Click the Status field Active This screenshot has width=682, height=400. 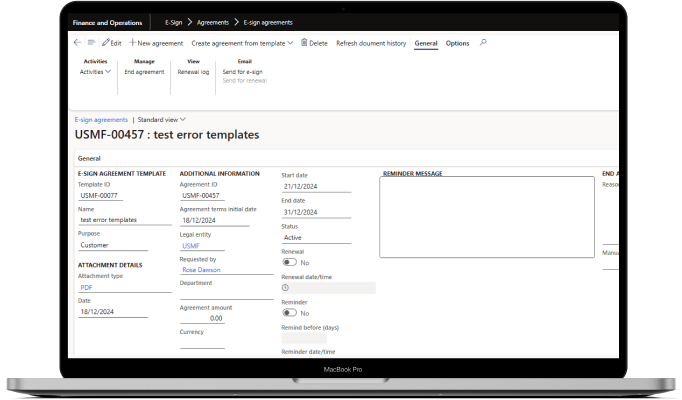coord(316,238)
